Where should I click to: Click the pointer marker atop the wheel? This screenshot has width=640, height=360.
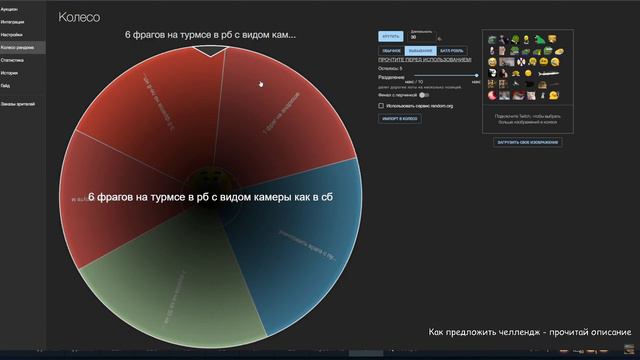[x=211, y=51]
